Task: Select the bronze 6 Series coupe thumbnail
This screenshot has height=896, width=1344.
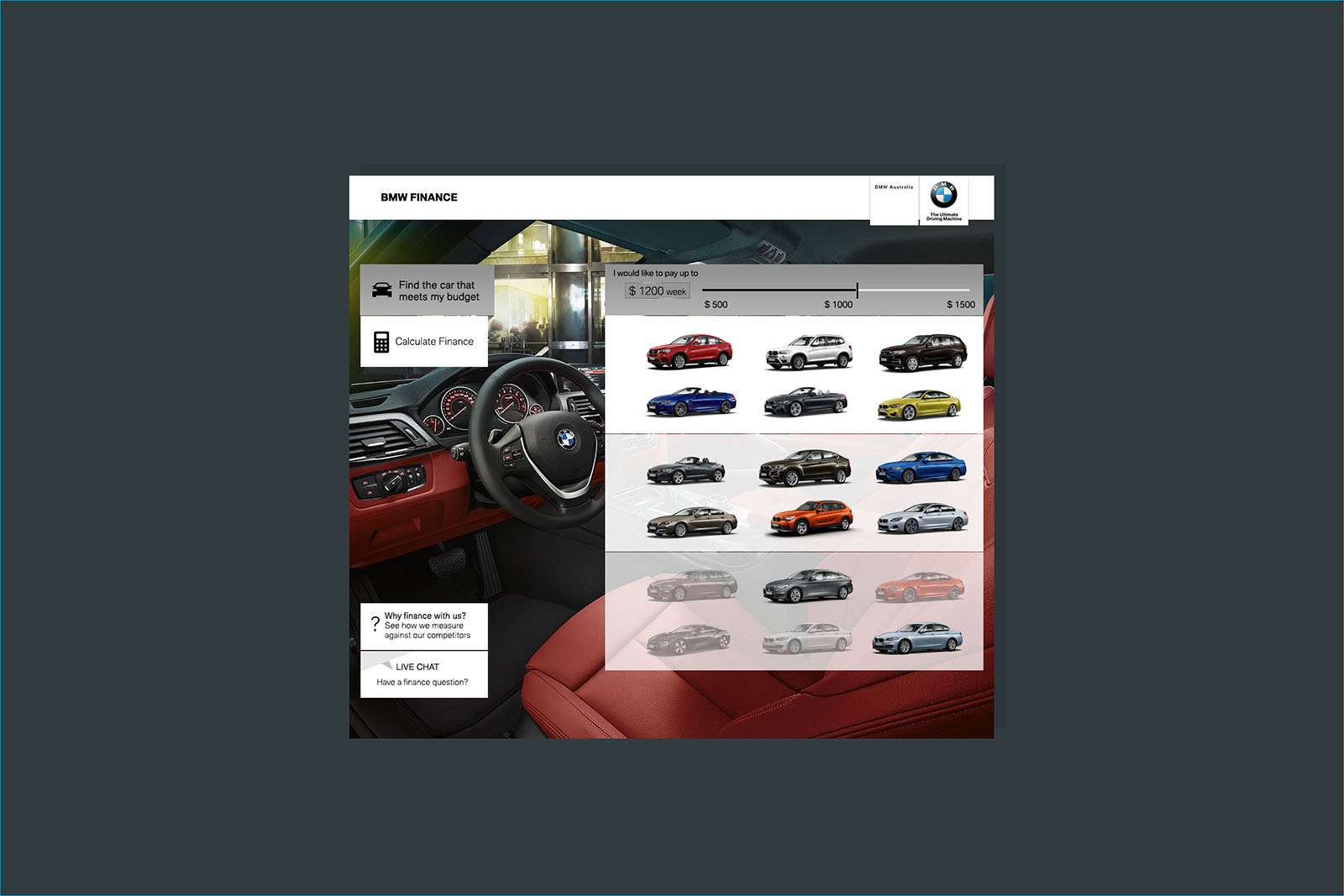Action: 692,521
